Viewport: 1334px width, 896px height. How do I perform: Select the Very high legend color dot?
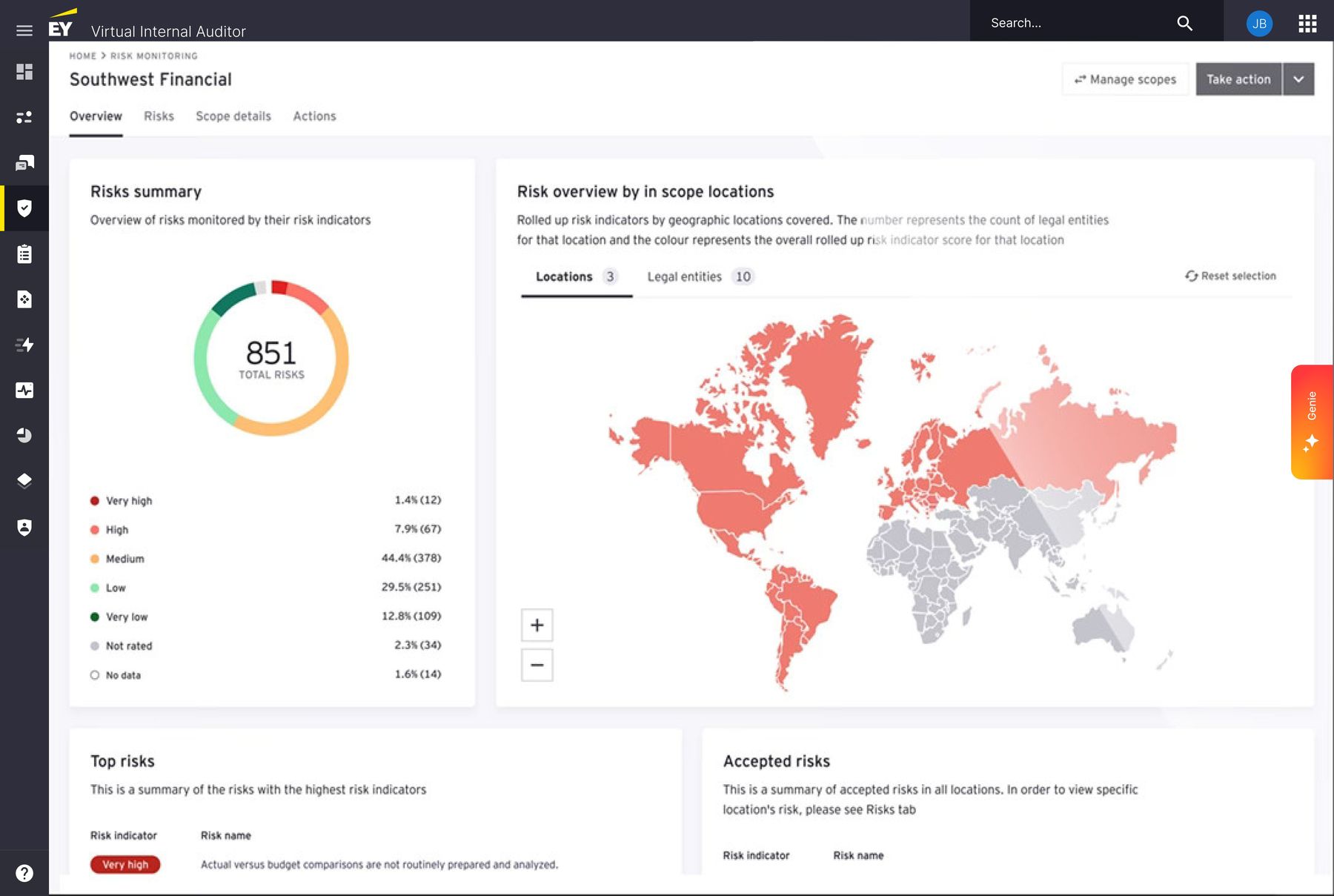(x=94, y=500)
